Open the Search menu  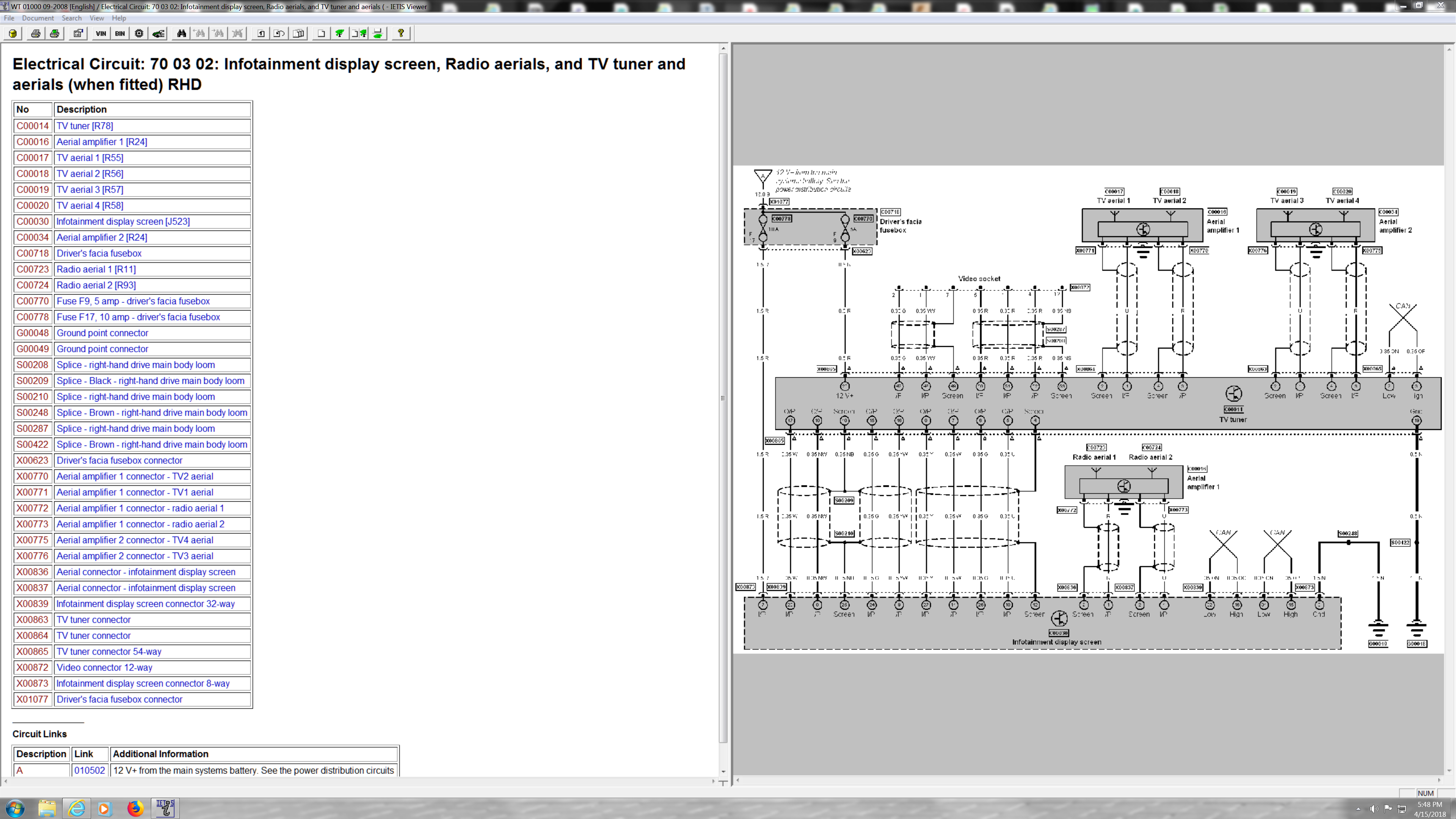(x=71, y=18)
